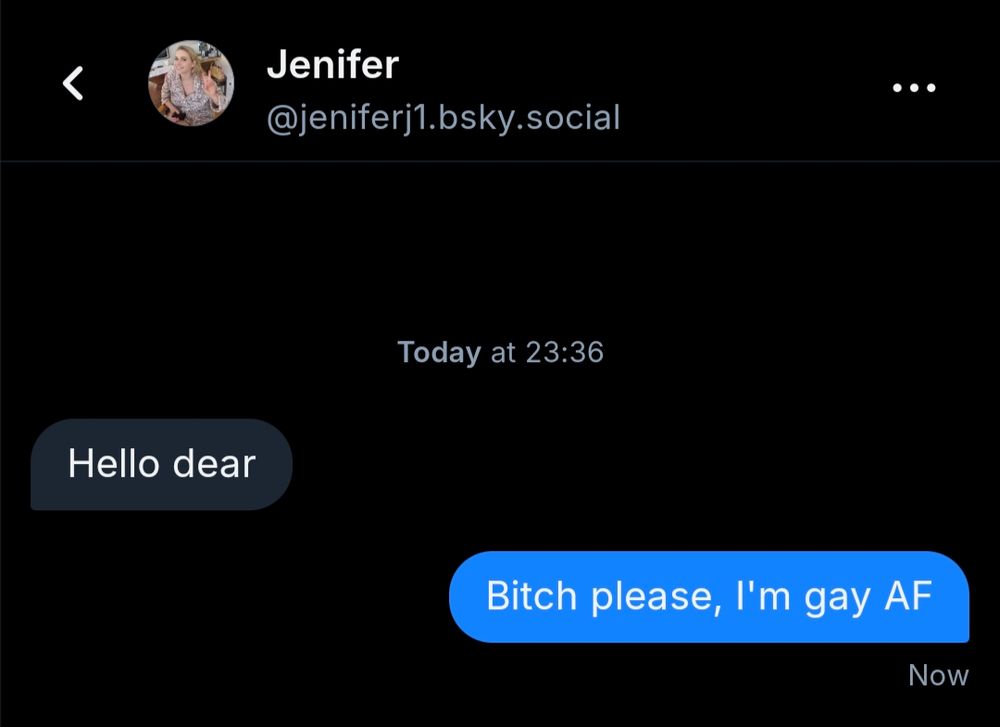Click the @jeniferj1.bsky.social handle
The image size is (1000, 727).
[x=443, y=118]
